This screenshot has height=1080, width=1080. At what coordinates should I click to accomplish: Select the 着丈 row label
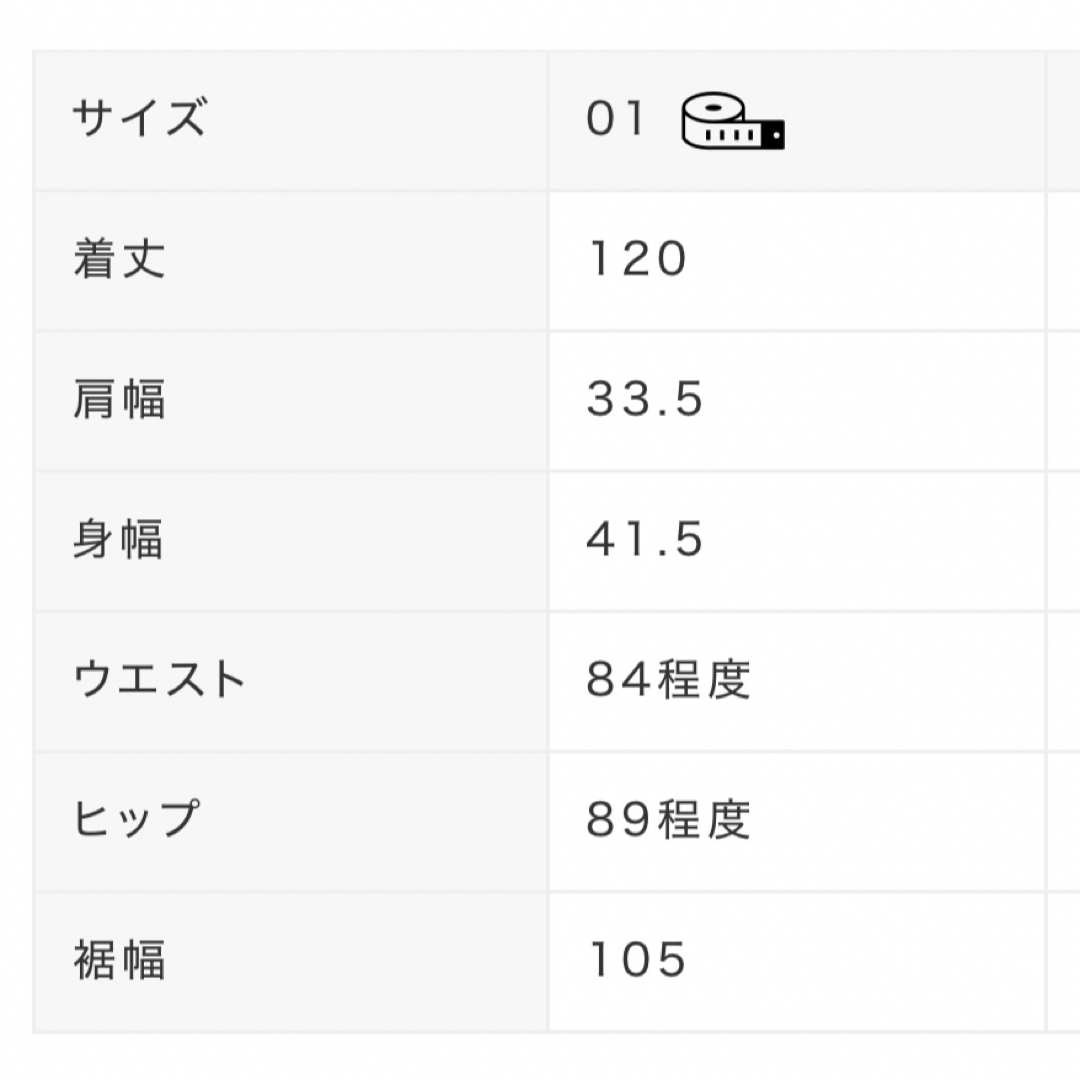click(x=119, y=259)
